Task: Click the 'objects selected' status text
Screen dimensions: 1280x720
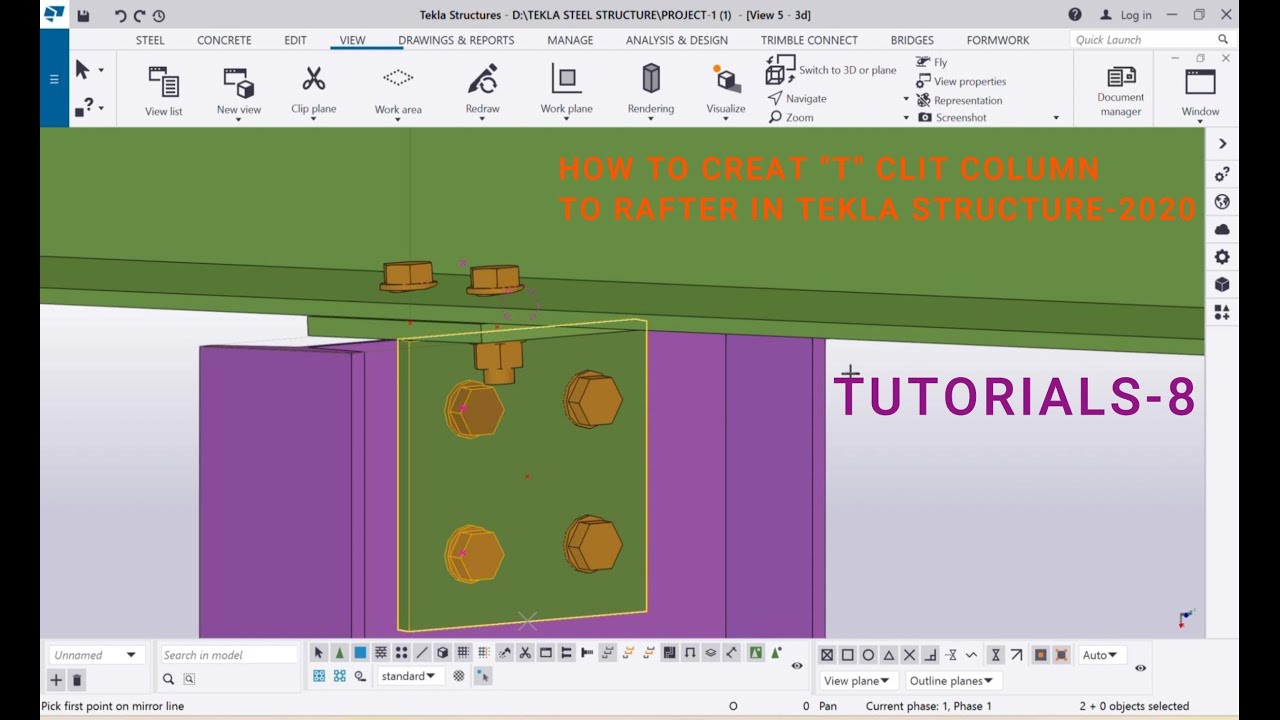Action: point(1134,706)
